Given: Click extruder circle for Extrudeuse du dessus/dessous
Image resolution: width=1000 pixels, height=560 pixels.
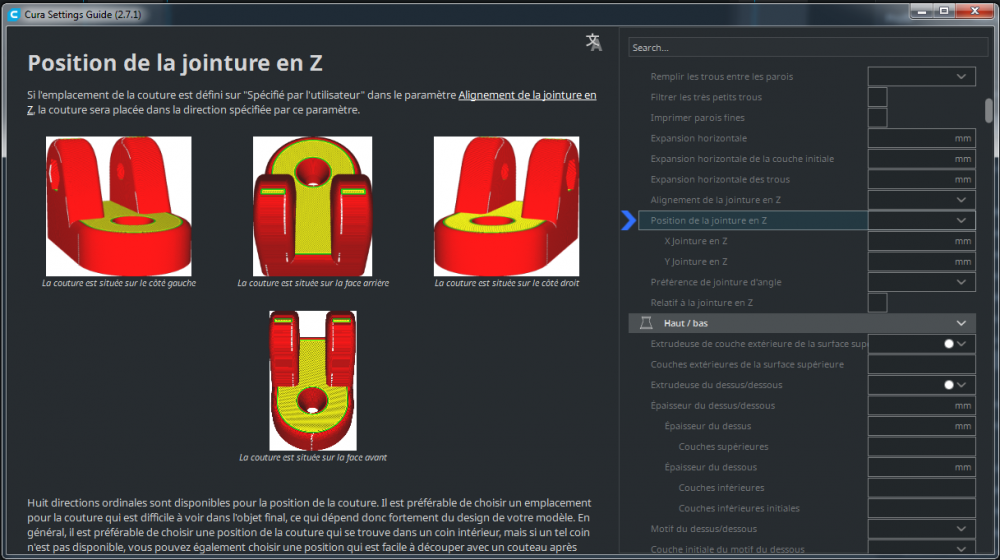Looking at the screenshot, I should pos(949,385).
